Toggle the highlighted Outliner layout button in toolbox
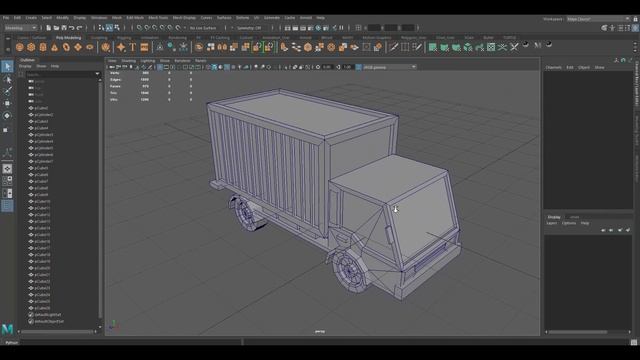Viewport: 640px width, 360px height. point(7,206)
